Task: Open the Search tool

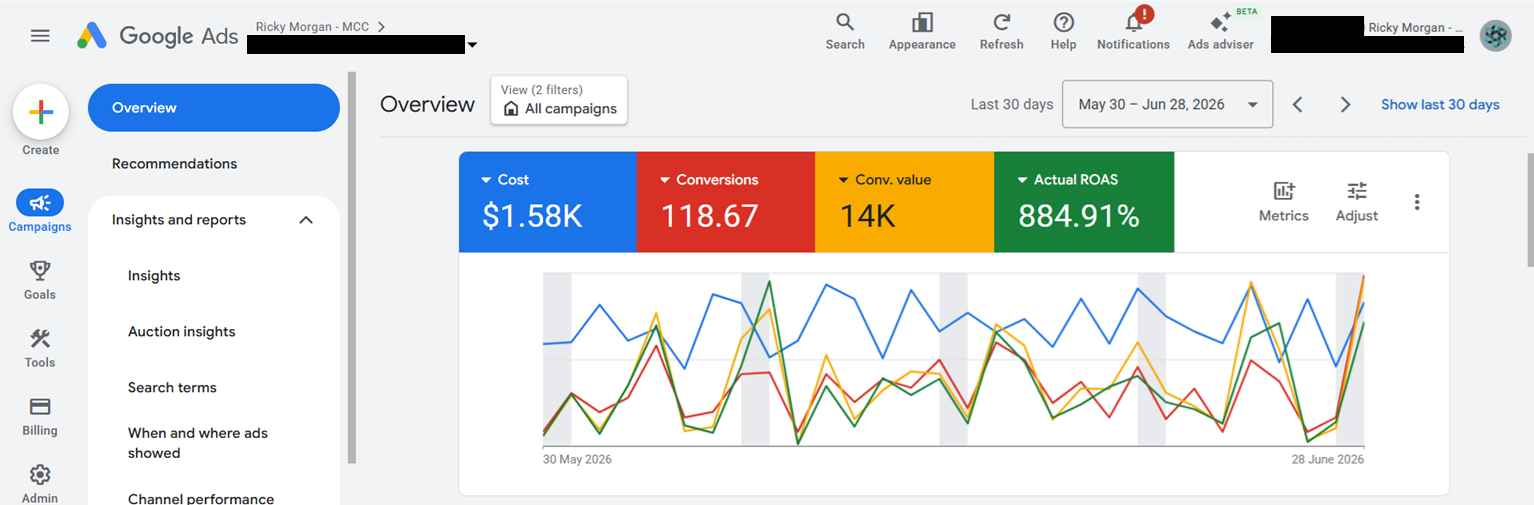Action: [x=845, y=31]
